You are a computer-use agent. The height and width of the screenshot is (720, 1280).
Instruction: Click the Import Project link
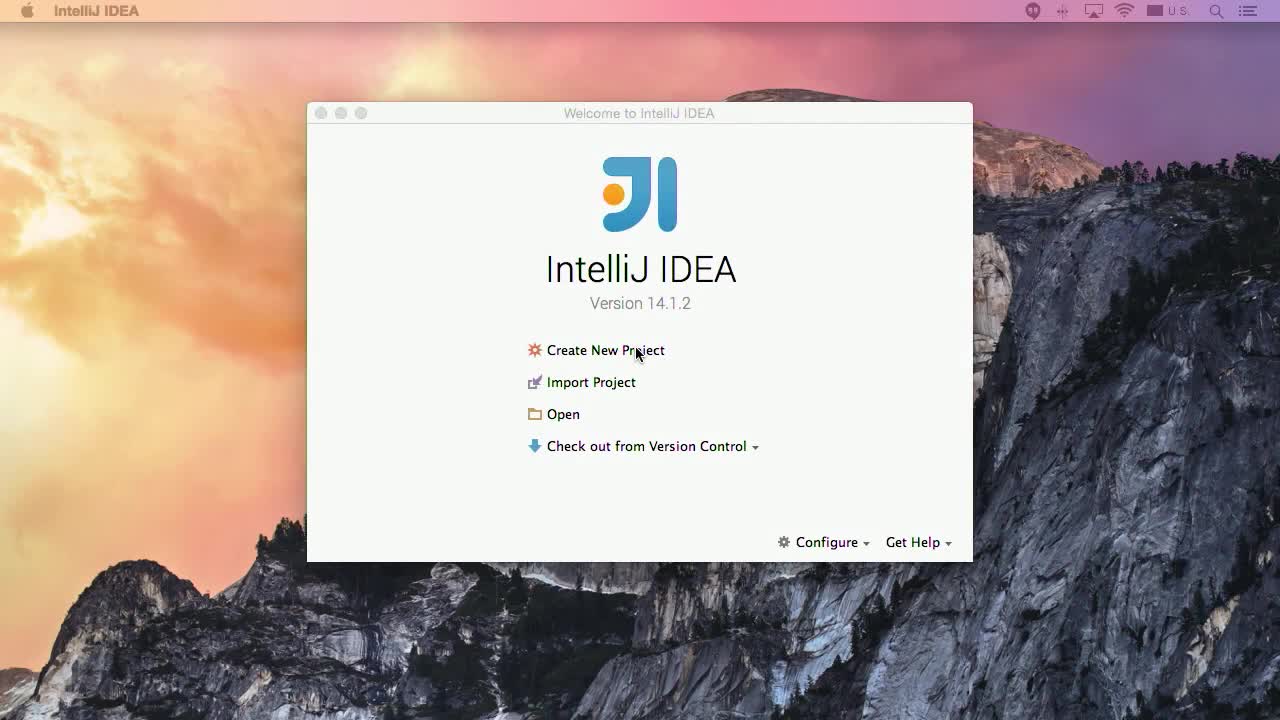[x=591, y=382]
